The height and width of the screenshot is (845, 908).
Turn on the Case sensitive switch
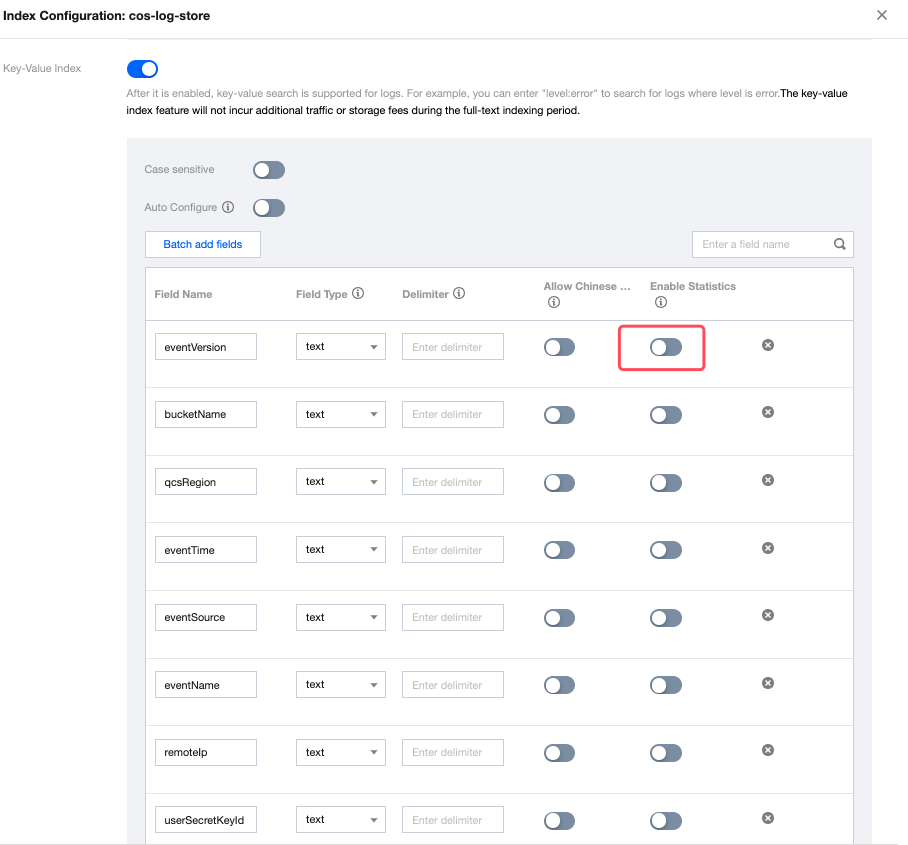point(268,170)
